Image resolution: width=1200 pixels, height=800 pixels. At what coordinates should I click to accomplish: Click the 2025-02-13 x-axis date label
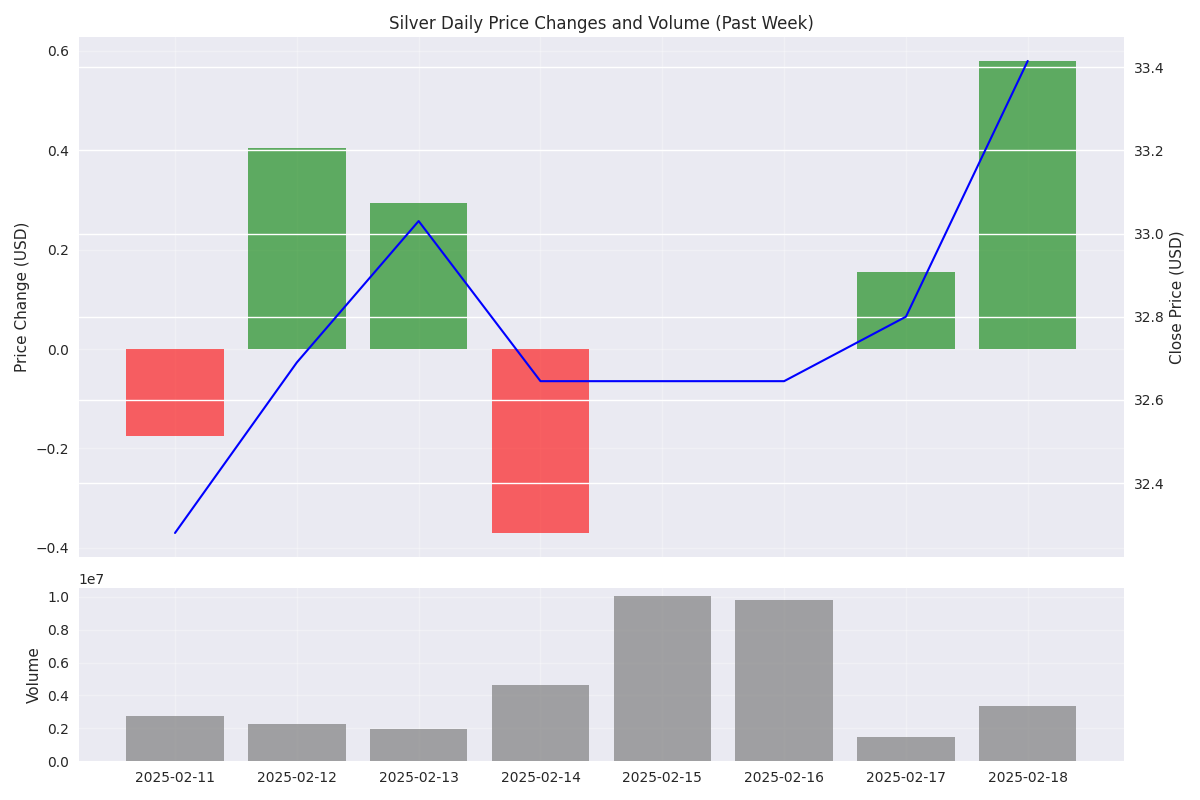pos(418,777)
